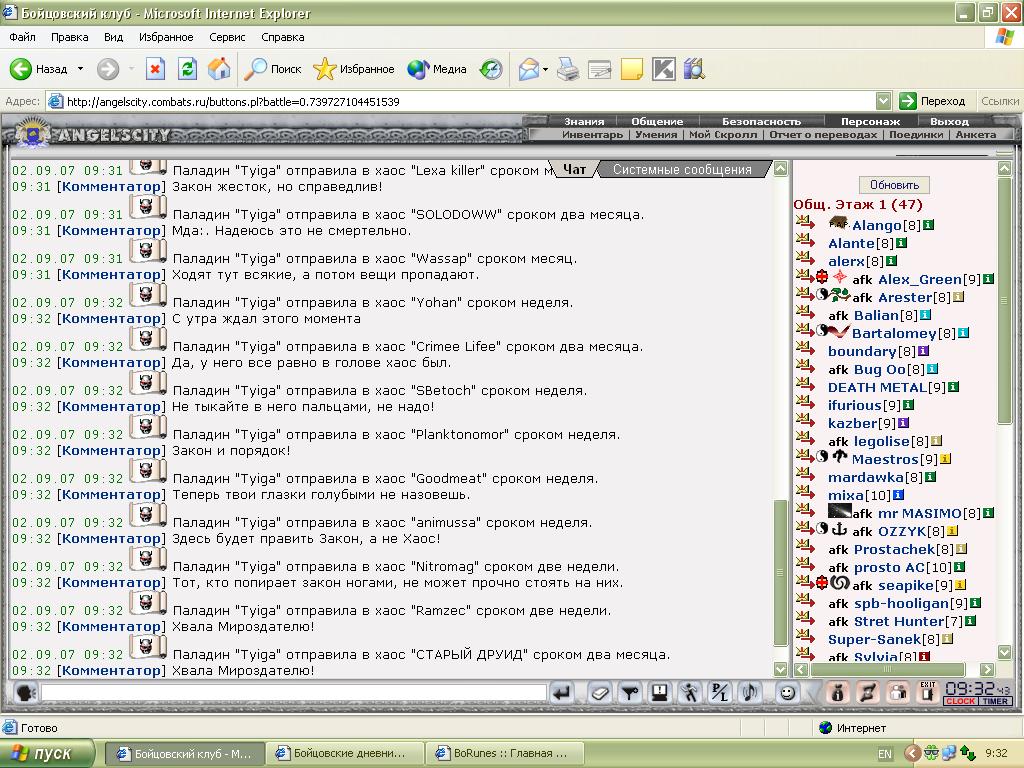Click the Выход top game menu
The image size is (1024, 768).
(949, 121)
